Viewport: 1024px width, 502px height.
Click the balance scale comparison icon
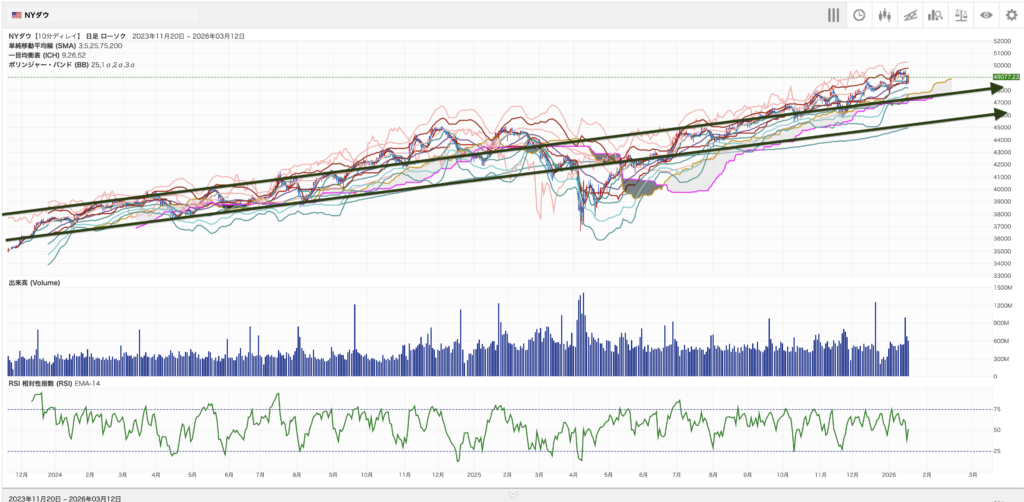point(961,15)
